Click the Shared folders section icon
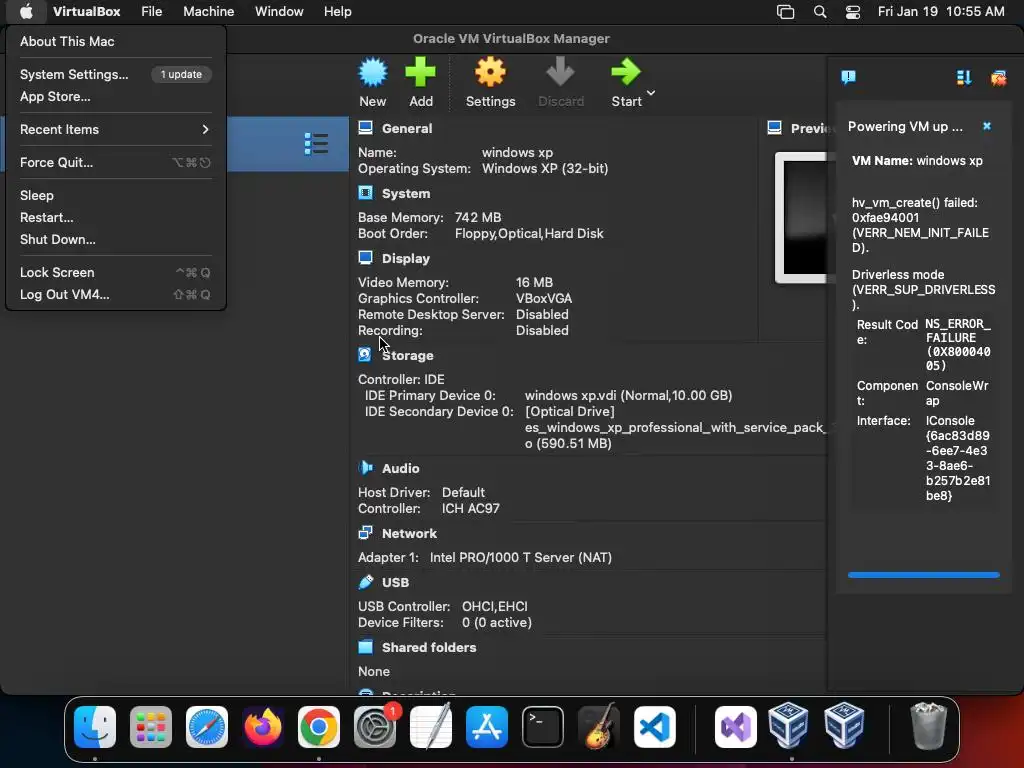 [x=366, y=647]
